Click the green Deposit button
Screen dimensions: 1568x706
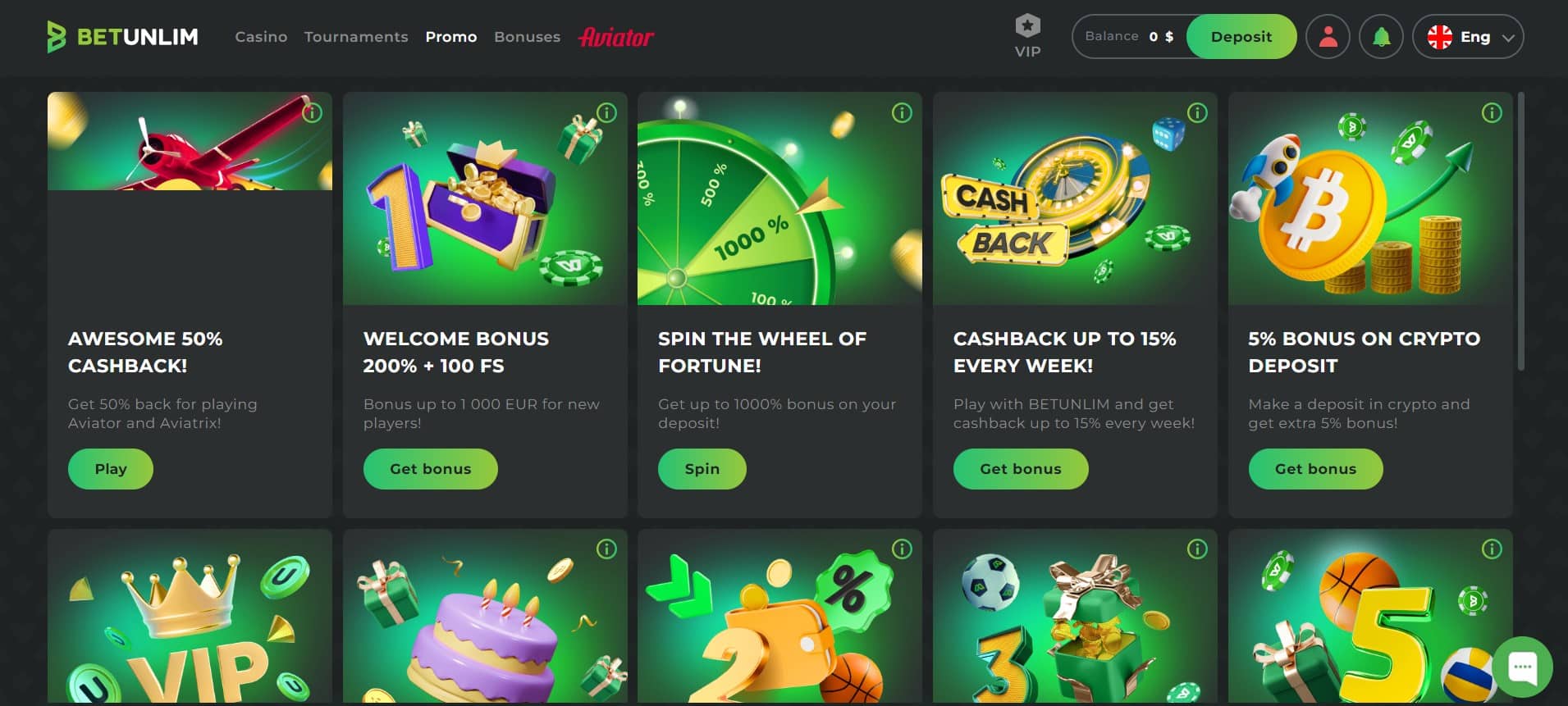1241,37
